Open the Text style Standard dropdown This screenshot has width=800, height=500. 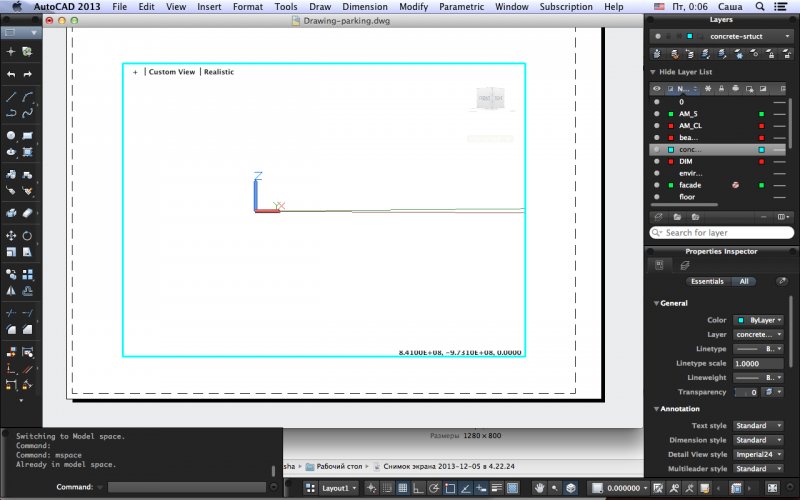tap(758, 426)
